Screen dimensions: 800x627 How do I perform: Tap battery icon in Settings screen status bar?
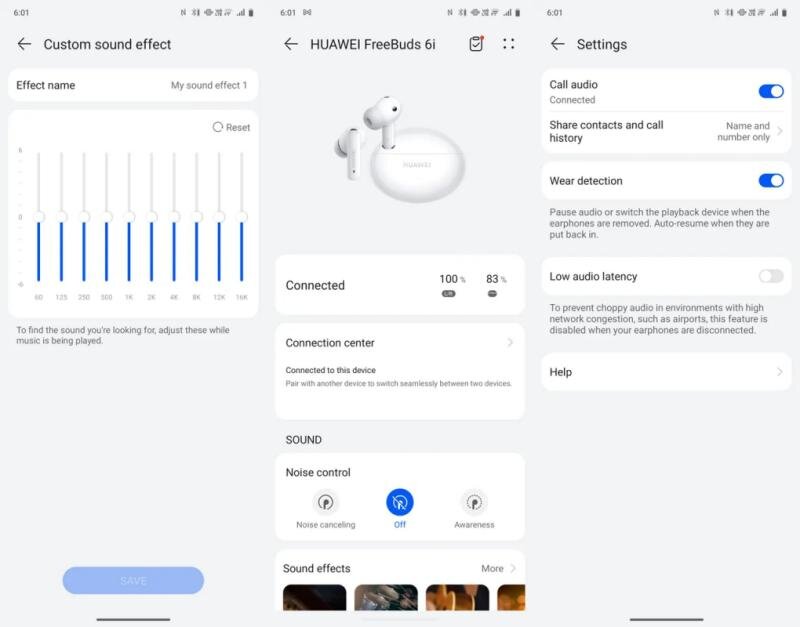point(784,13)
